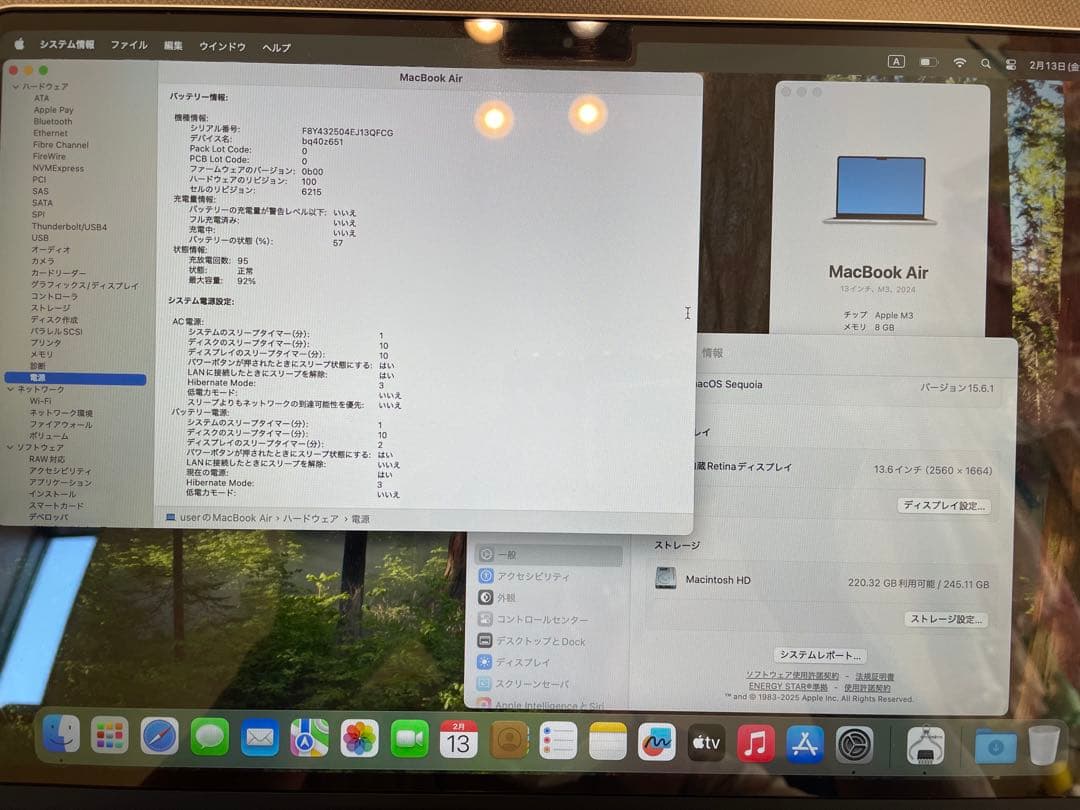Screen dimensions: 1080x810
Task: Click the Wi-Fi icon in the menu bar
Action: (961, 61)
